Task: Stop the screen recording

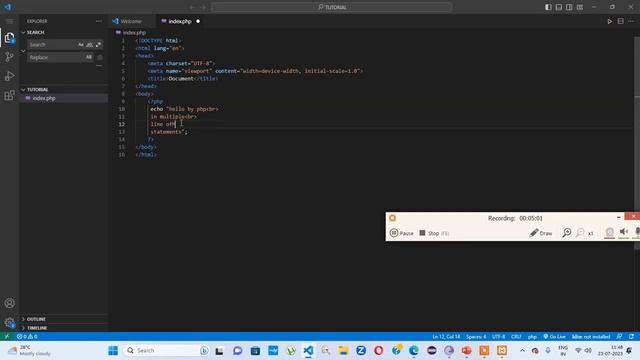Action: click(x=434, y=233)
